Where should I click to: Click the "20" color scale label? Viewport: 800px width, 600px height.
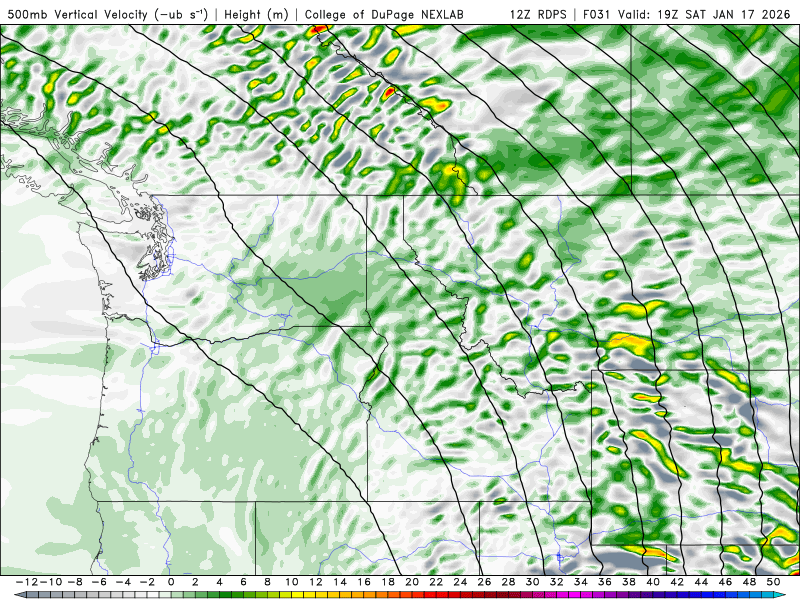click(412, 582)
